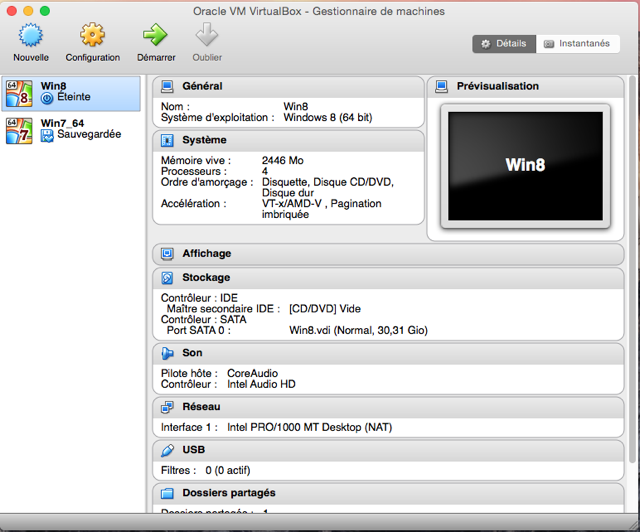Screen dimensions: 640x532
Task: Open the Général section header
Action: click(288, 87)
